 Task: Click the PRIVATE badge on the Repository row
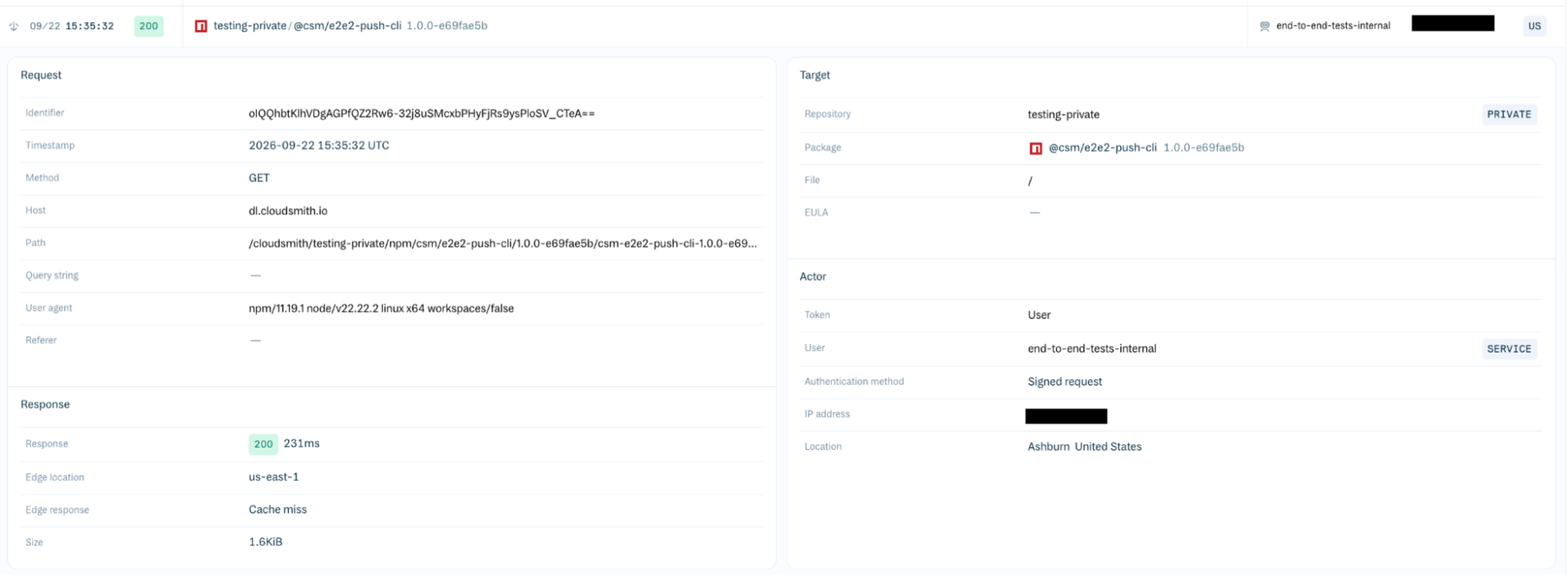click(1509, 114)
